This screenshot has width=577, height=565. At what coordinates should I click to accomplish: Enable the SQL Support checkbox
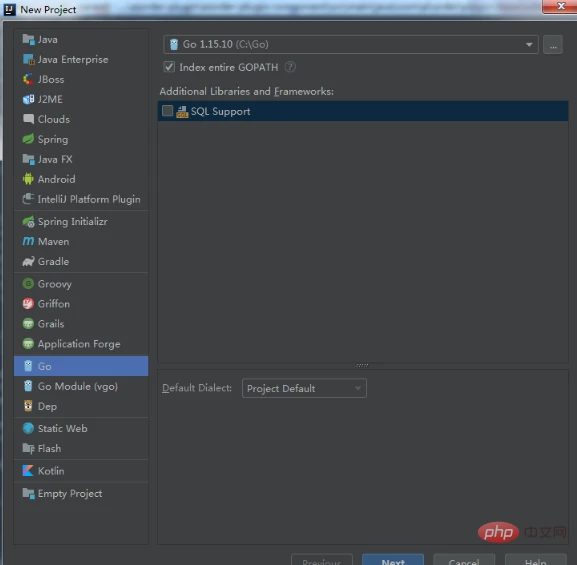click(x=167, y=111)
